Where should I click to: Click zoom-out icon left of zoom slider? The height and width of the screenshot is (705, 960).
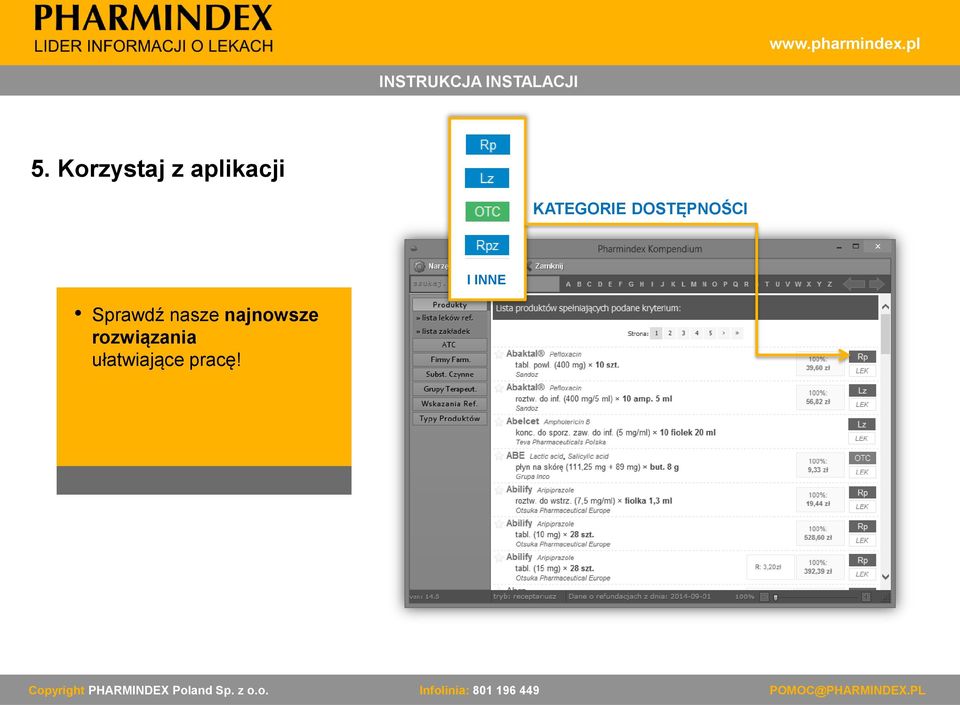[764, 597]
